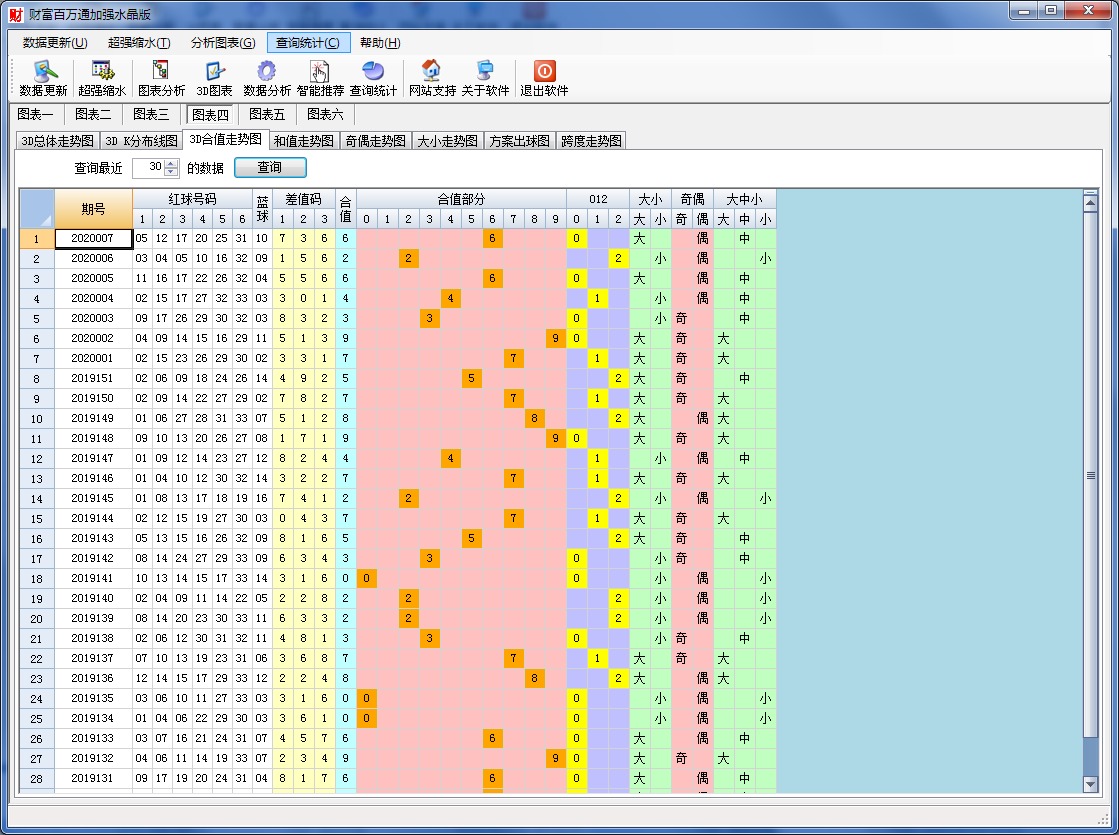Viewport: 1119px width, 835px height.
Task: Open the 超强缩水 tool
Action: 102,72
